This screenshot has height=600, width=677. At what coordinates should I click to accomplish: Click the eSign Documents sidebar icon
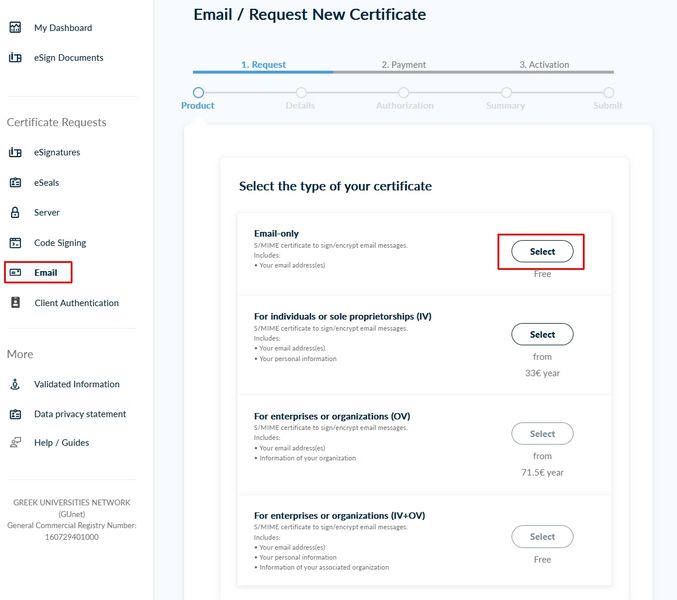(x=15, y=57)
